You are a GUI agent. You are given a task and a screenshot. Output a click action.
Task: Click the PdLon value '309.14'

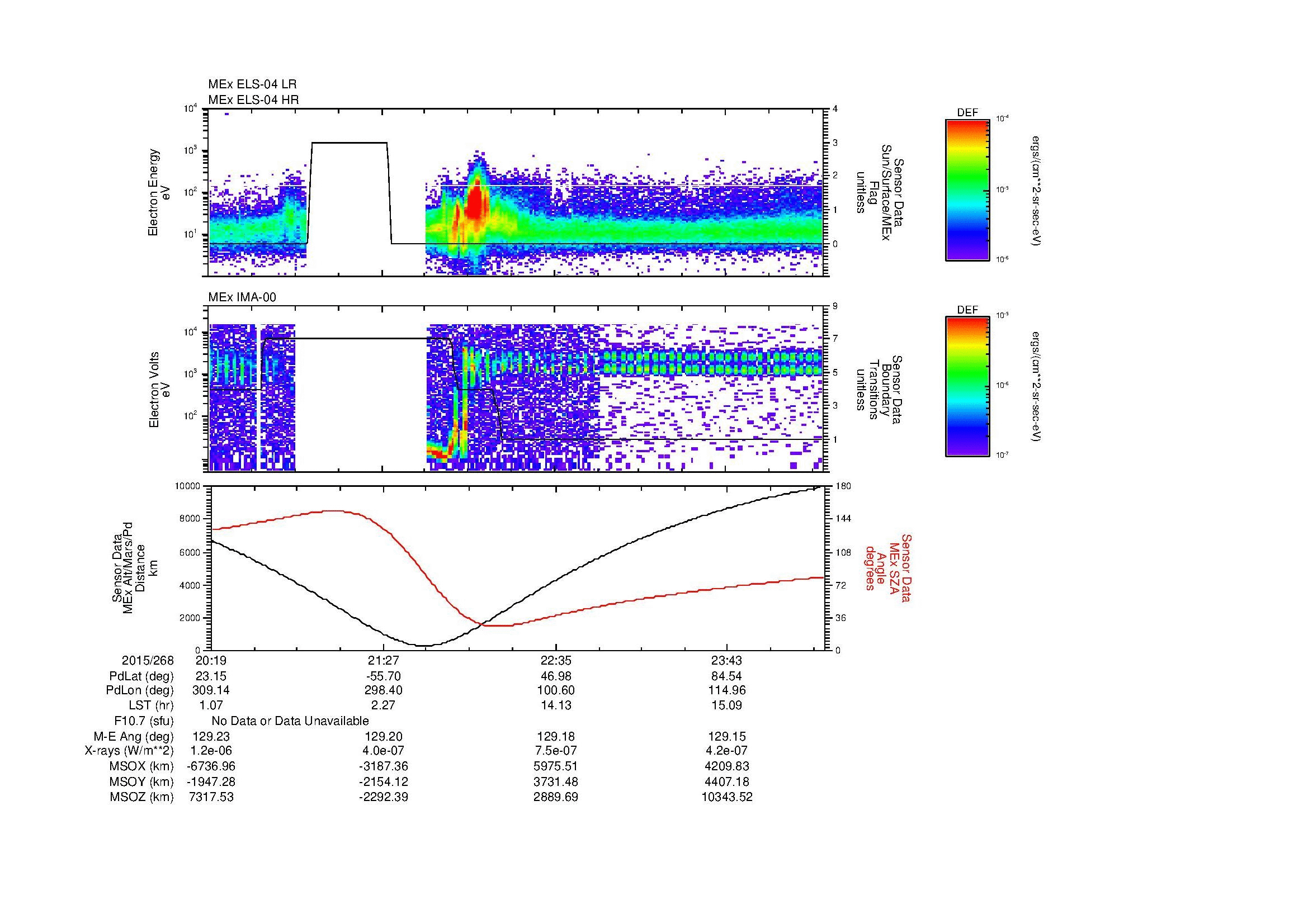click(x=211, y=690)
